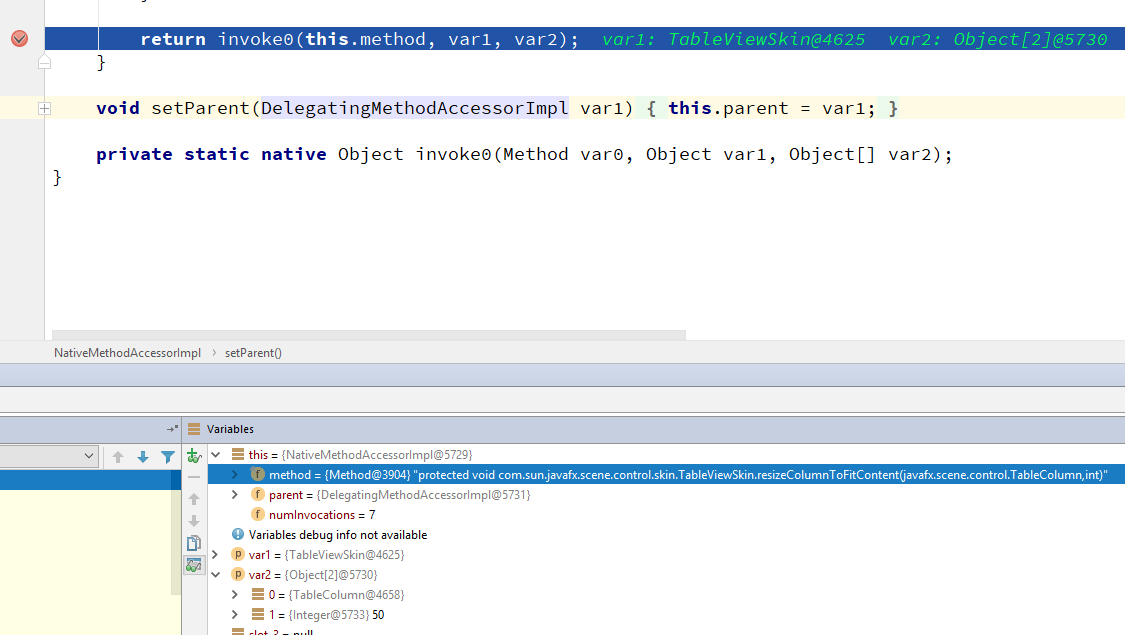Toggle the breakpoint on the return invoke0 line
Screen dimensions: 1125x635
17,39
